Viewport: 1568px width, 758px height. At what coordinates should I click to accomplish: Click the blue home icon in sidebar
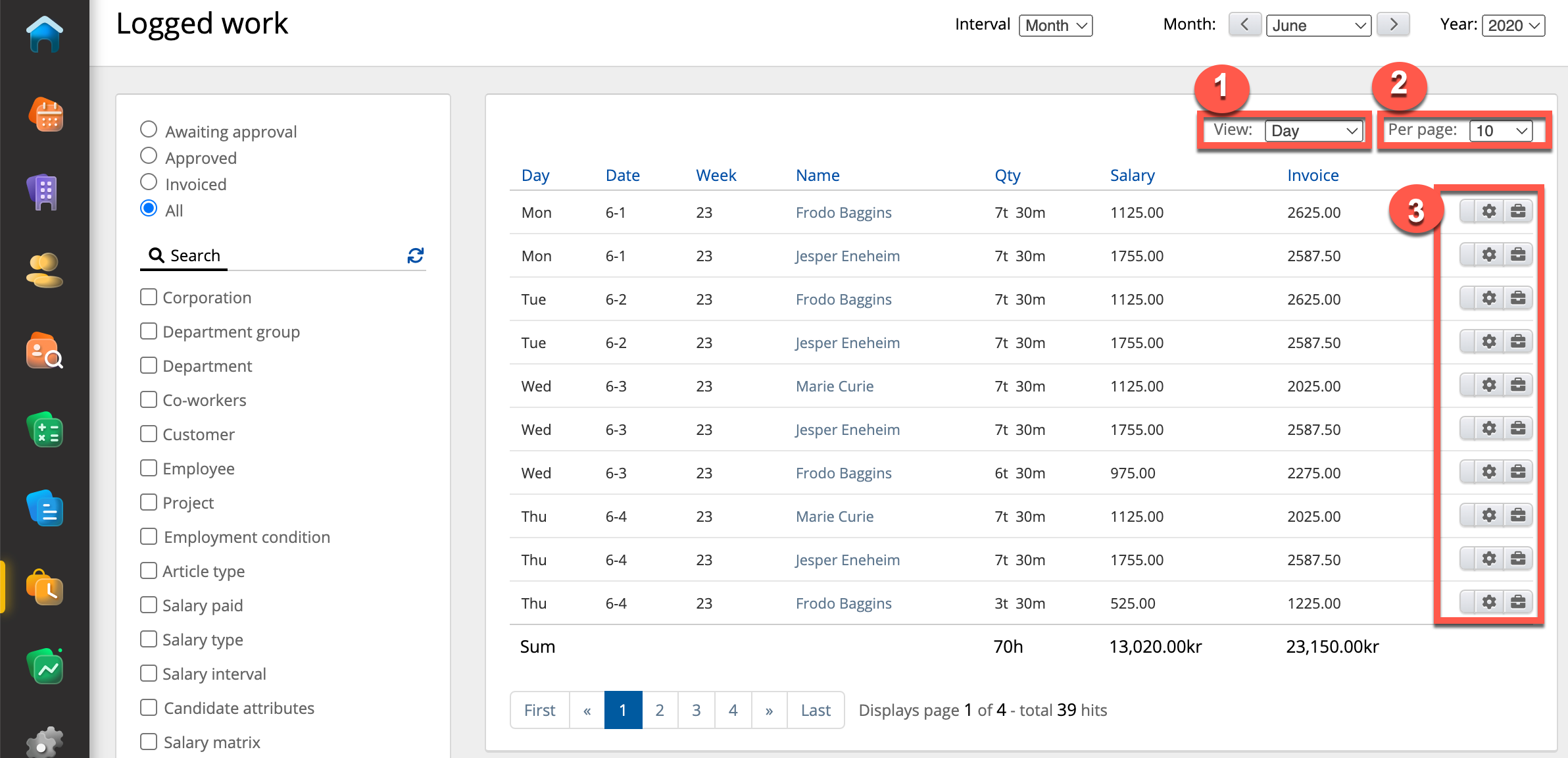coord(44,34)
